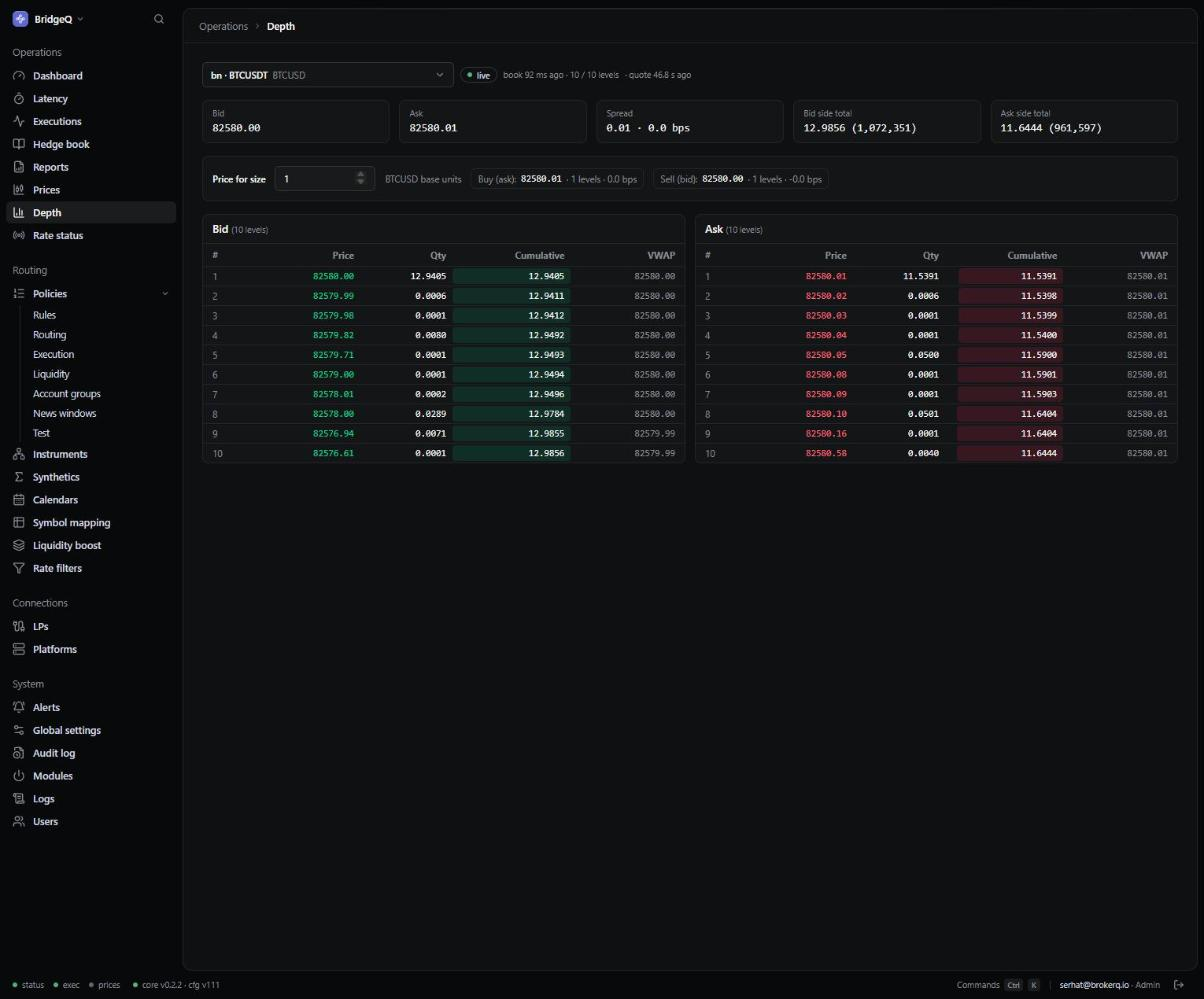This screenshot has height=999, width=1204.
Task: Click the Users people icon
Action: [19, 822]
